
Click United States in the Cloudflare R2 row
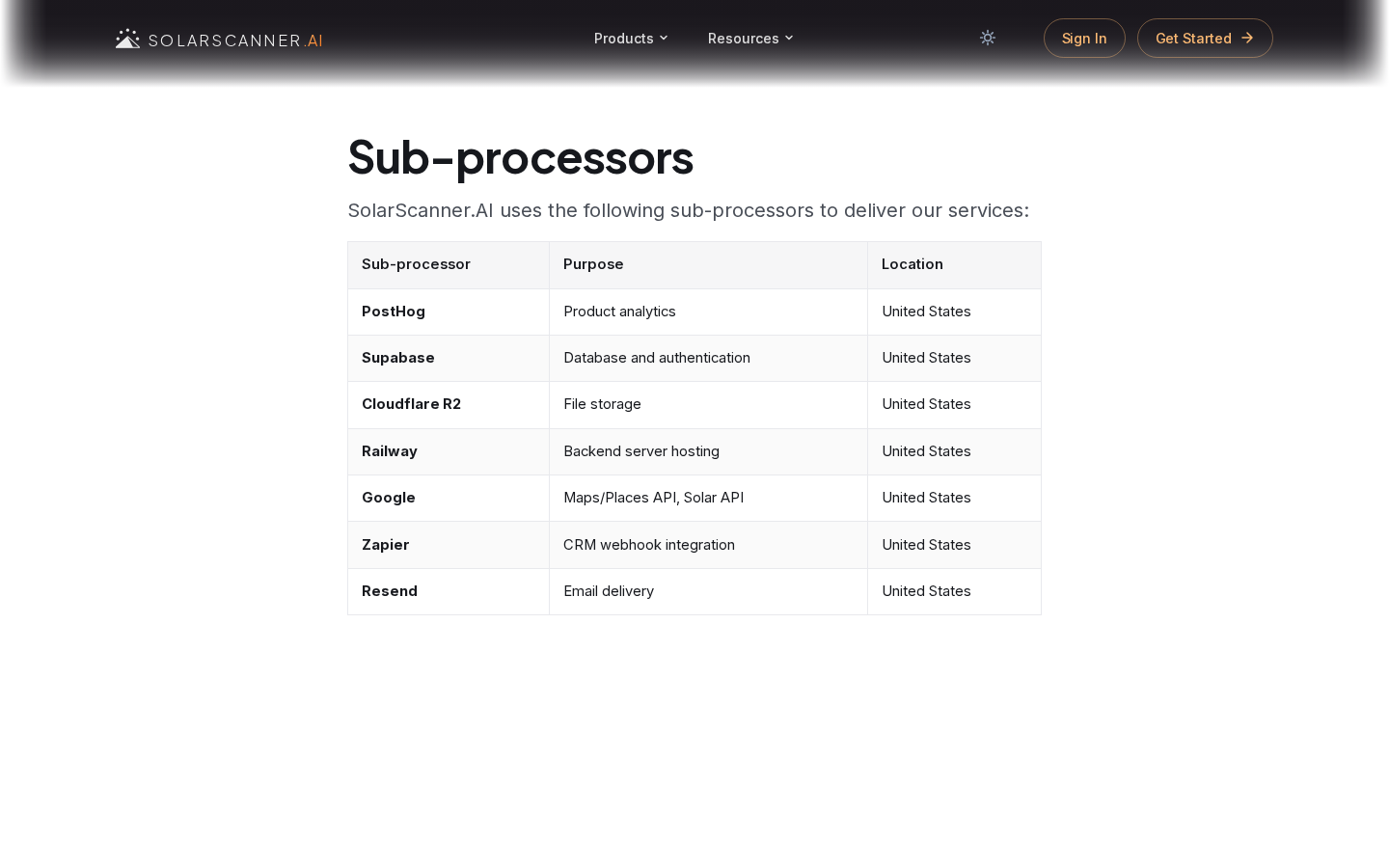coord(955,405)
